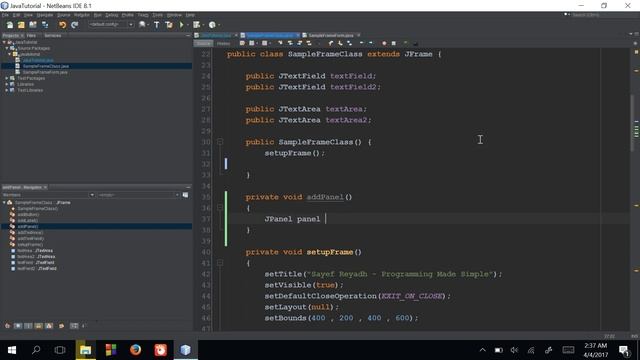The height and width of the screenshot is (360, 640).
Task: Click the Debug Project toolbar icon
Action: [197, 25]
